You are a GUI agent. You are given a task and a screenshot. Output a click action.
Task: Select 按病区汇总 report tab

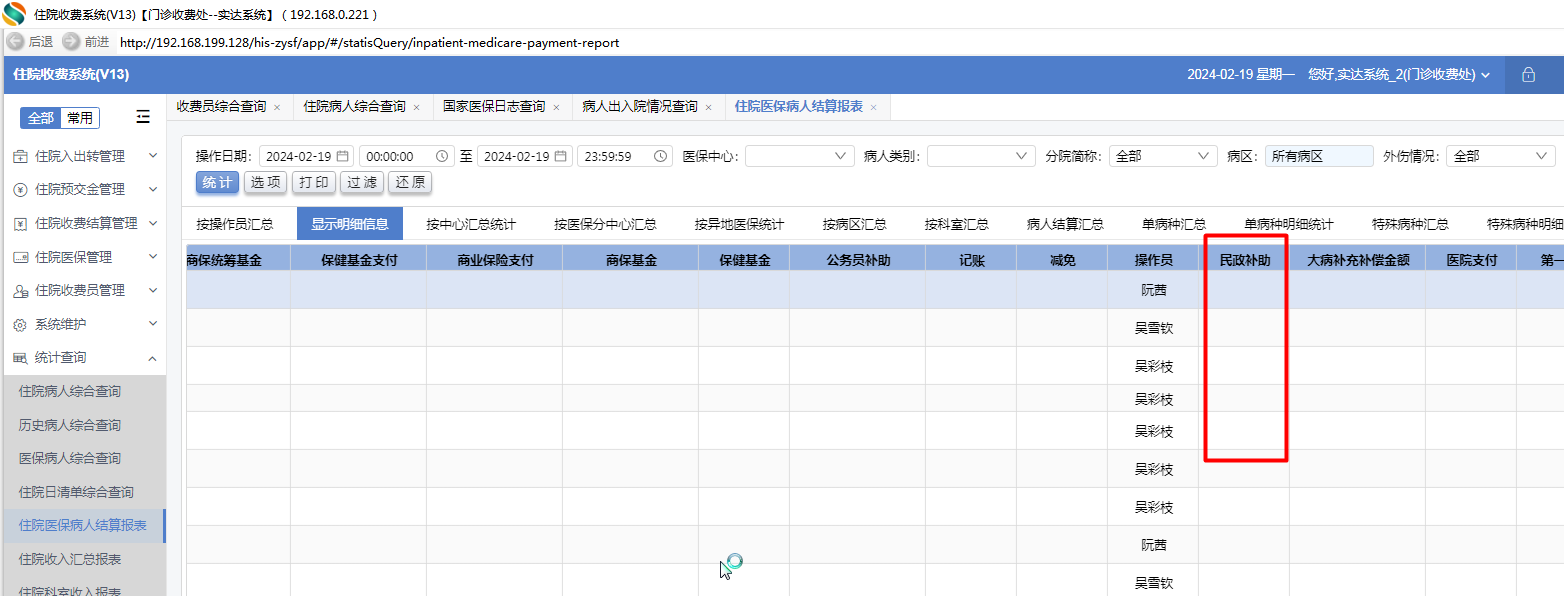click(854, 224)
